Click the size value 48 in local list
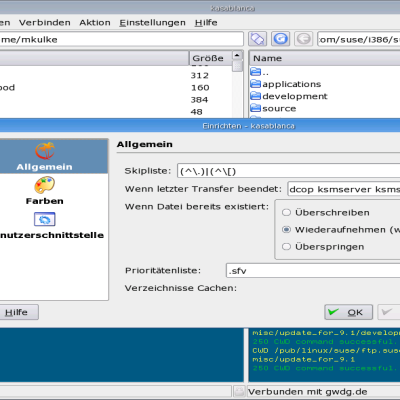 pyautogui.click(x=196, y=112)
